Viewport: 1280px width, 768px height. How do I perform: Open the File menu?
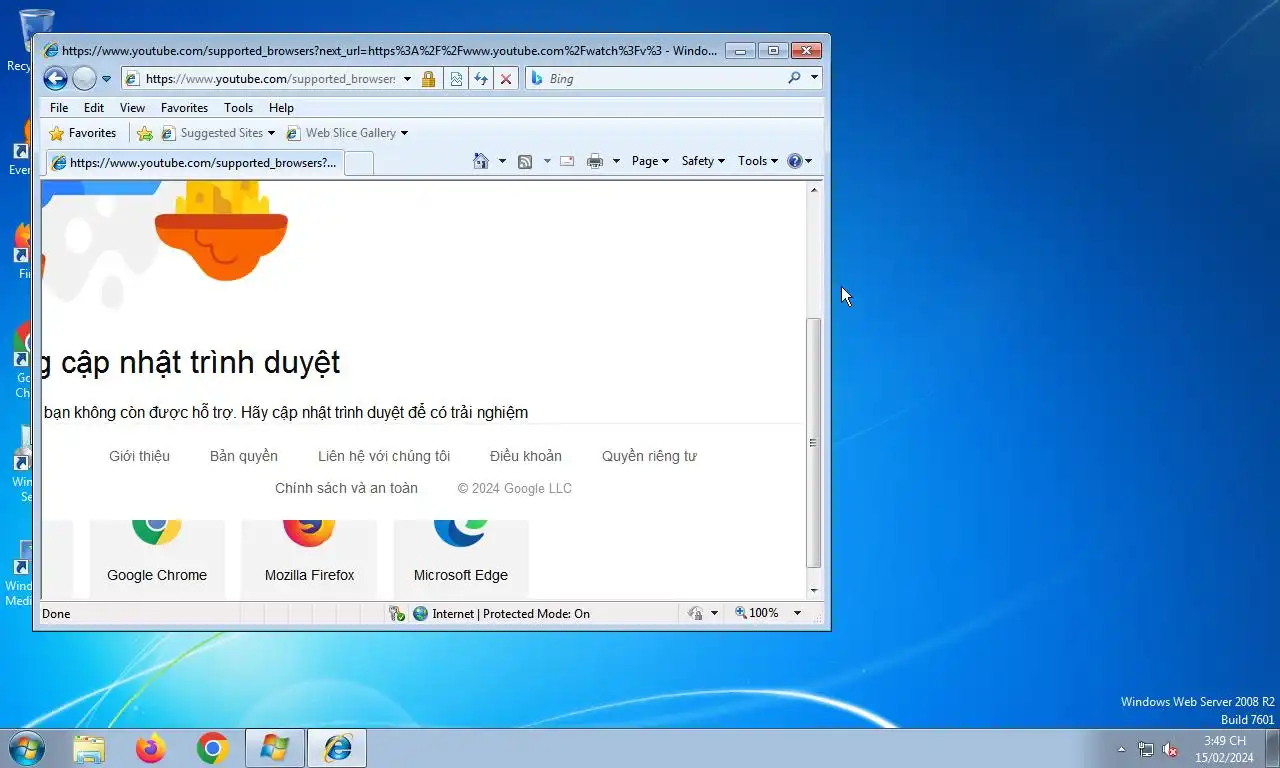[59, 108]
